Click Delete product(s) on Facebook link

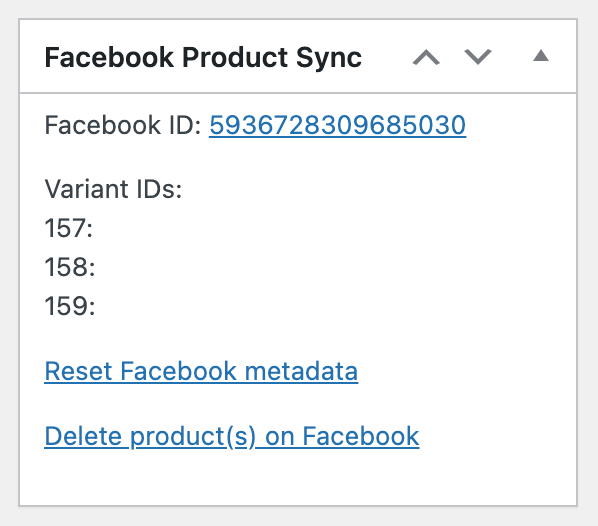231,436
